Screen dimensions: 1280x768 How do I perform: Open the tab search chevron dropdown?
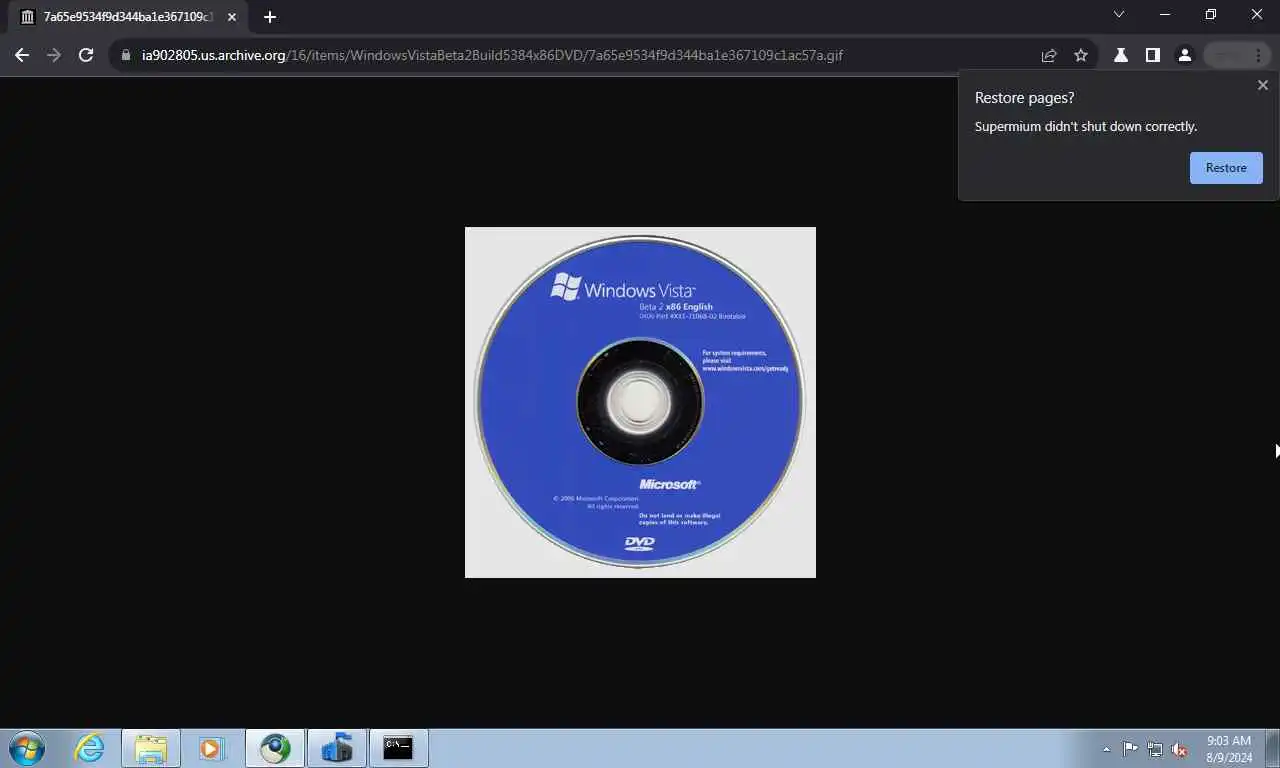pyautogui.click(x=1119, y=15)
